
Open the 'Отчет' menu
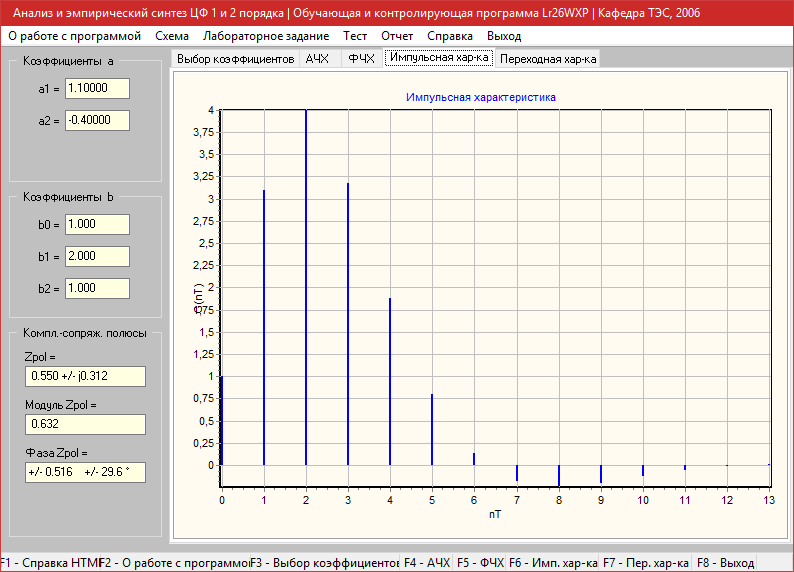pos(397,36)
